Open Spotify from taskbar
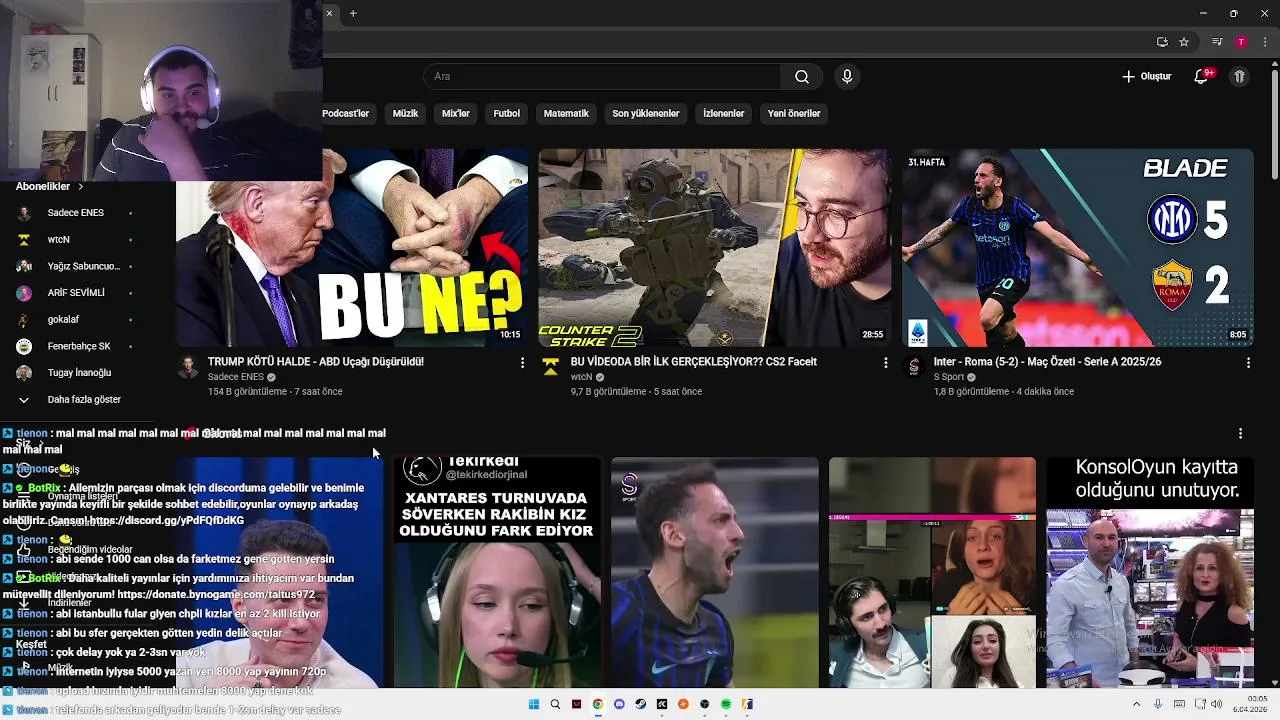Viewport: 1280px width, 720px height. [x=726, y=704]
